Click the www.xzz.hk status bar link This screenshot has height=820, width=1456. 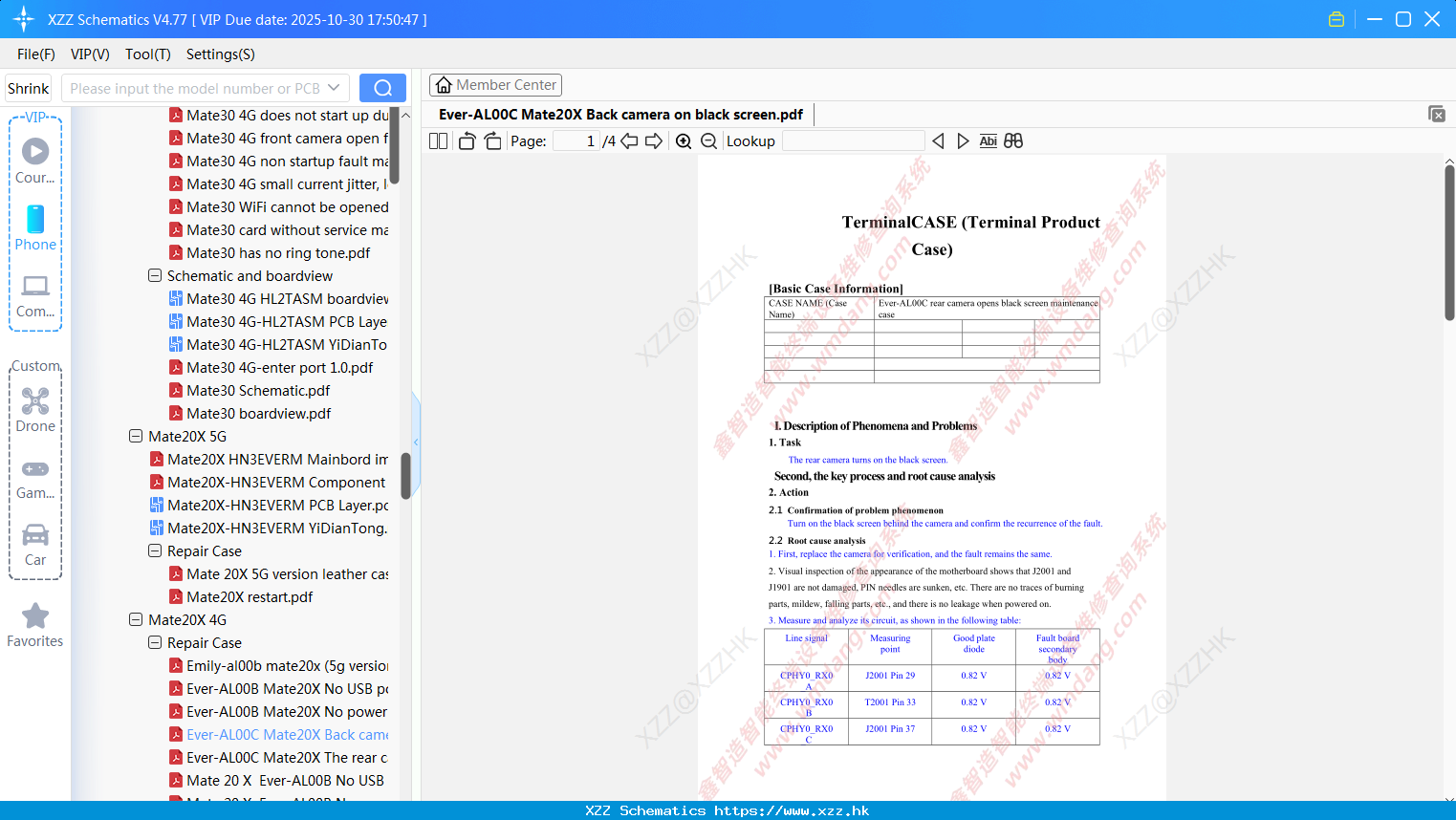(792, 810)
